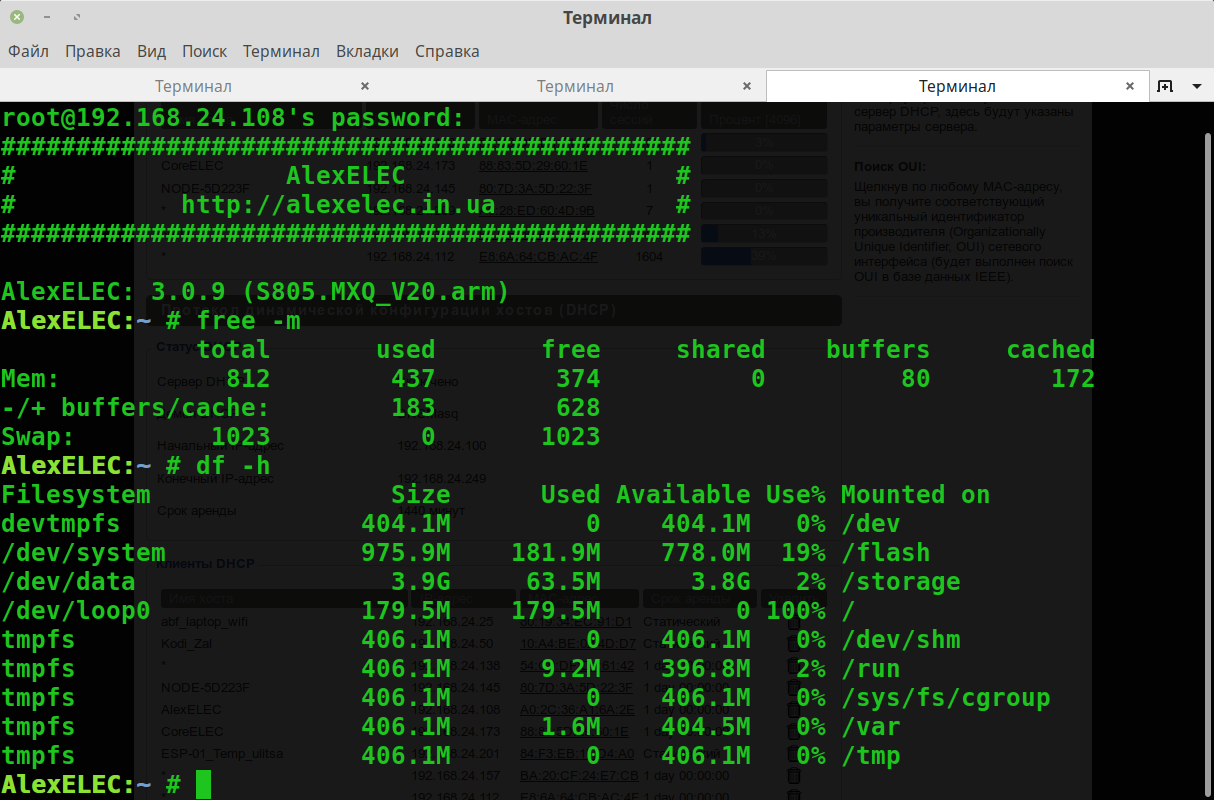Open the Поиск menu

pos(204,51)
